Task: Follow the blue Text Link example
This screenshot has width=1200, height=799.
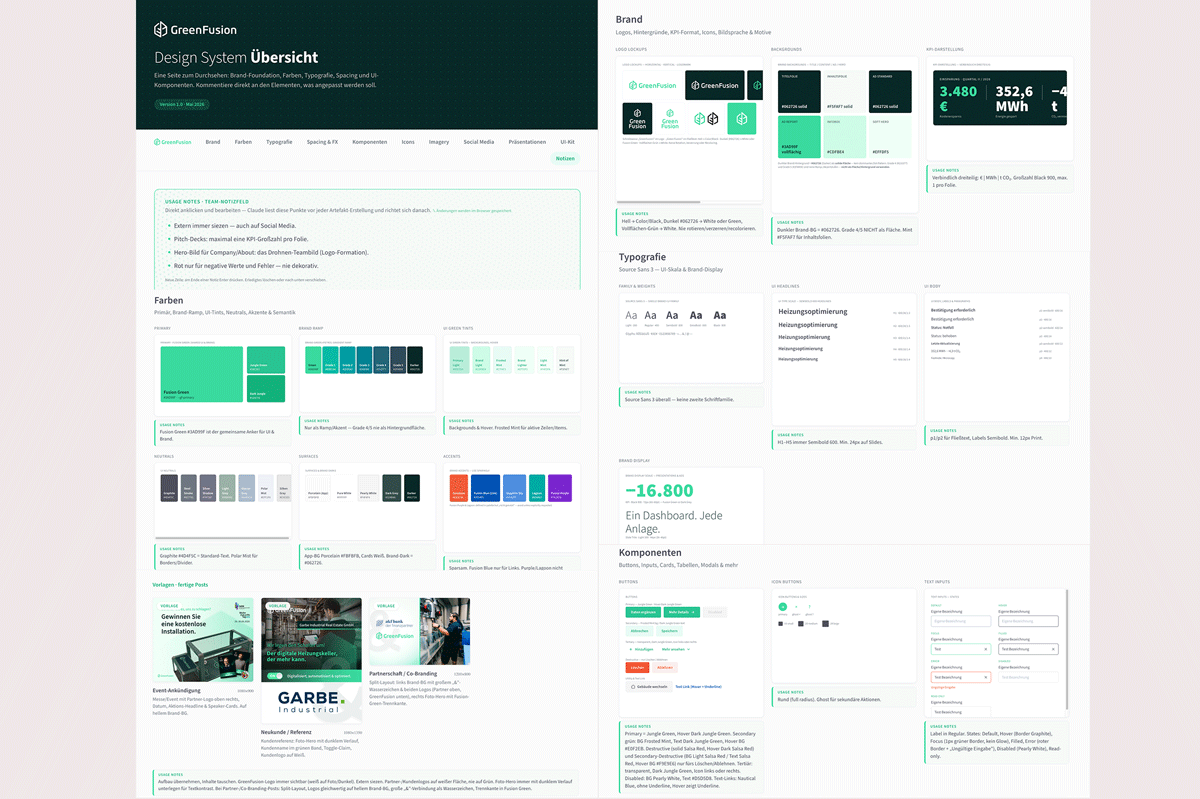Action: pos(698,687)
